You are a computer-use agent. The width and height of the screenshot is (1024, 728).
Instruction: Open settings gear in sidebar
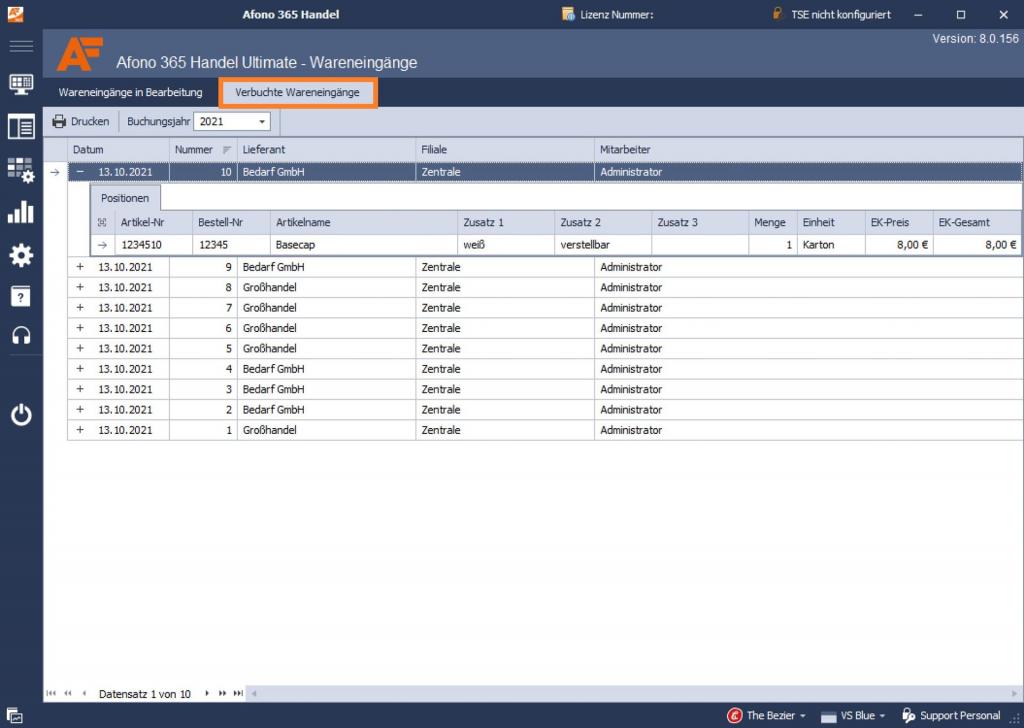point(21,255)
